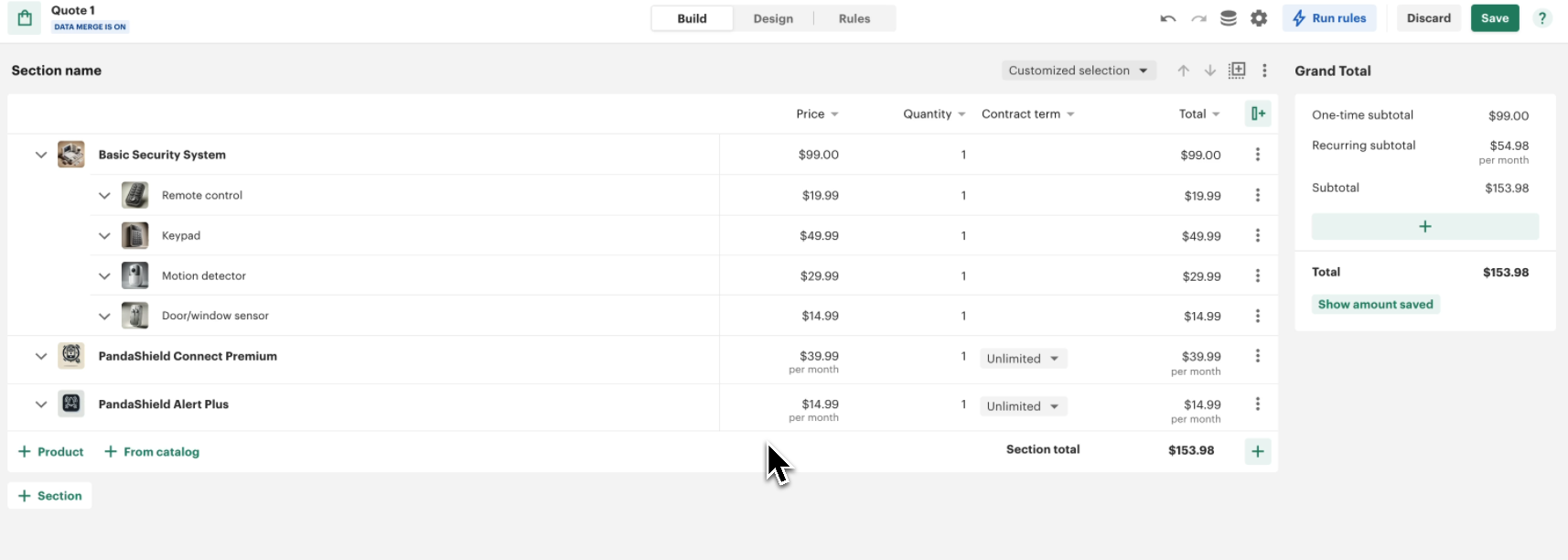Click the help question mark icon
The image size is (1568, 560).
coord(1542,18)
